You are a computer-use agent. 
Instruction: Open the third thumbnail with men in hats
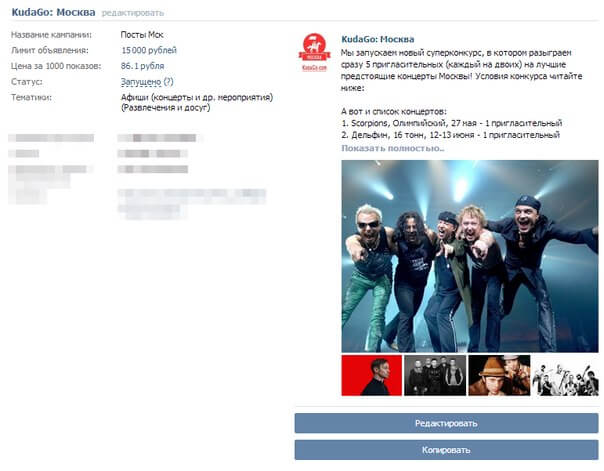499,376
